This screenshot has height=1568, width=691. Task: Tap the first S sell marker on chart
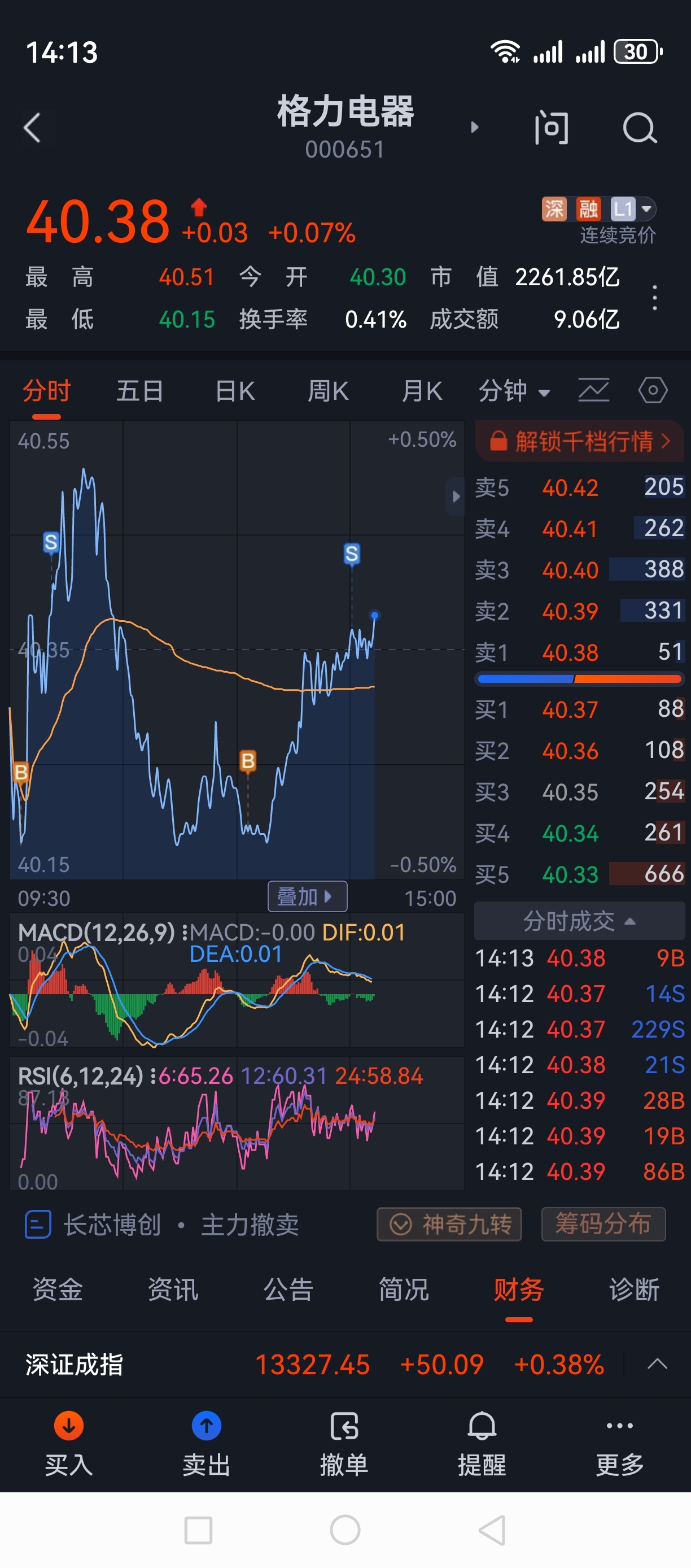click(x=51, y=542)
